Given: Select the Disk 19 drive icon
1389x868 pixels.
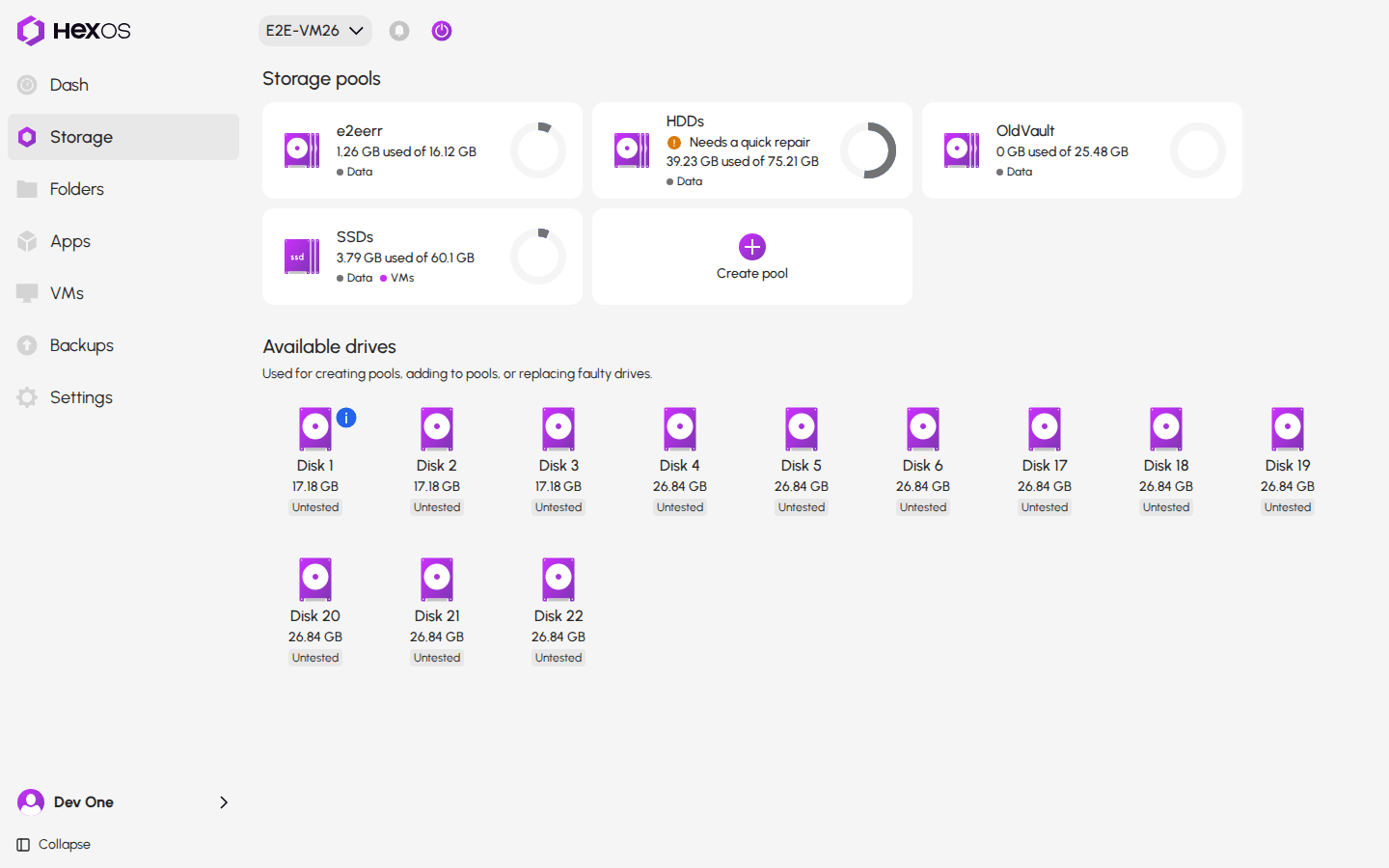Looking at the screenshot, I should (1288, 429).
